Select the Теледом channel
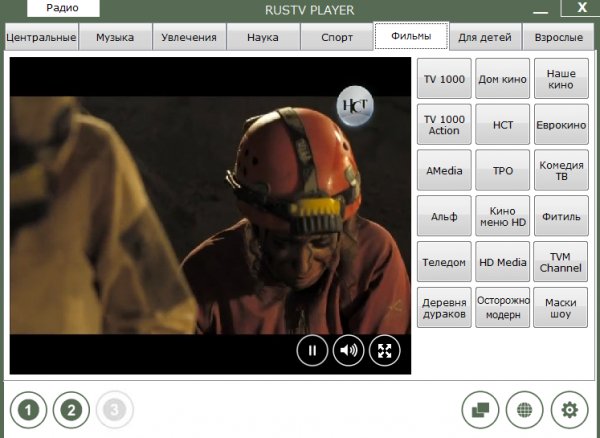Image resolution: width=600 pixels, height=438 pixels. click(444, 262)
